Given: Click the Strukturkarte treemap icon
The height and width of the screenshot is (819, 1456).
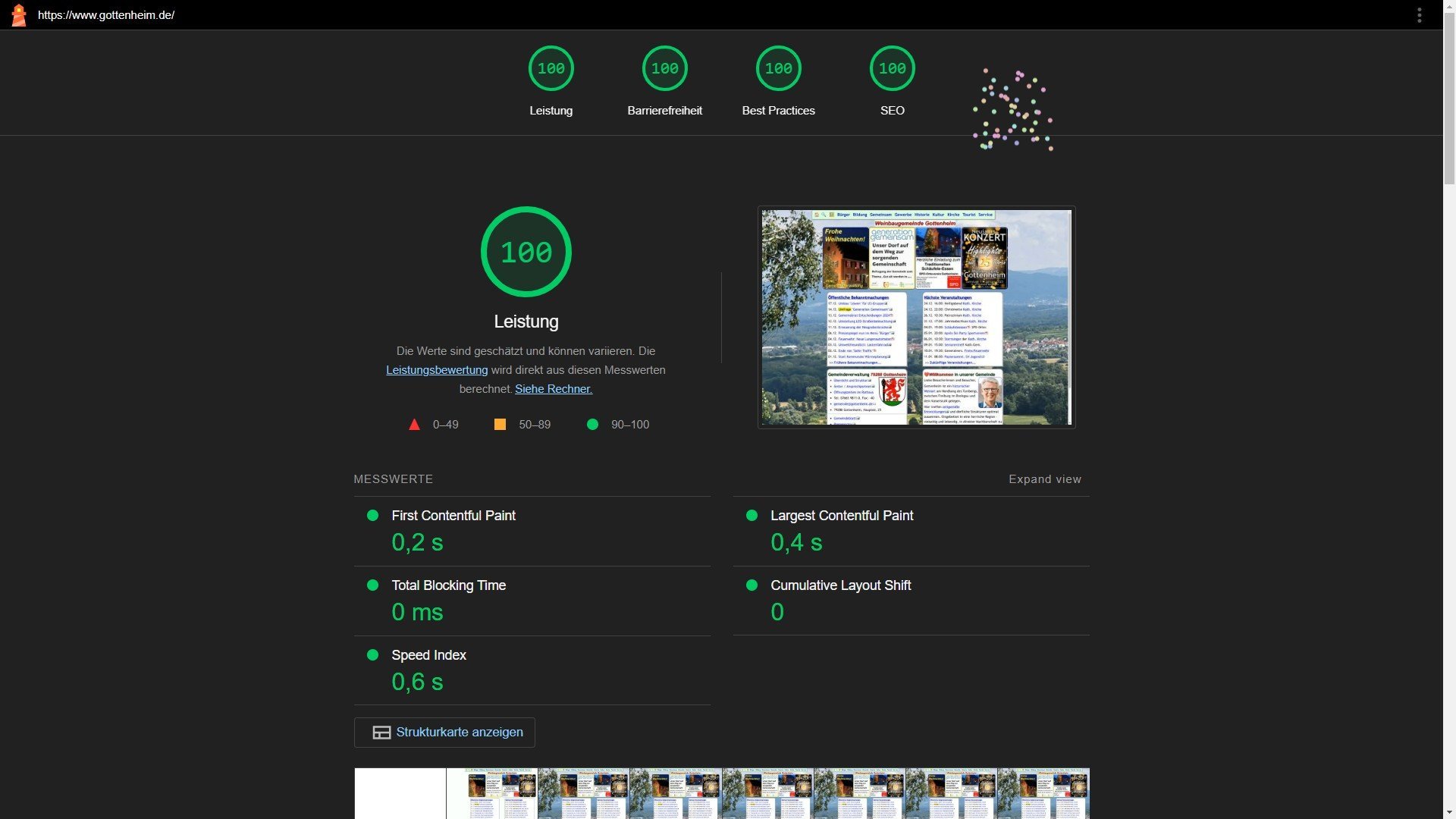Looking at the screenshot, I should (381, 733).
